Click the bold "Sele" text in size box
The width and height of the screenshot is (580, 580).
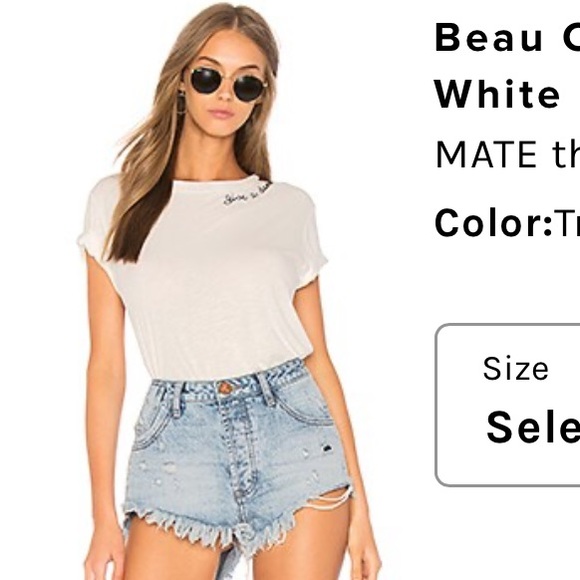point(533,427)
